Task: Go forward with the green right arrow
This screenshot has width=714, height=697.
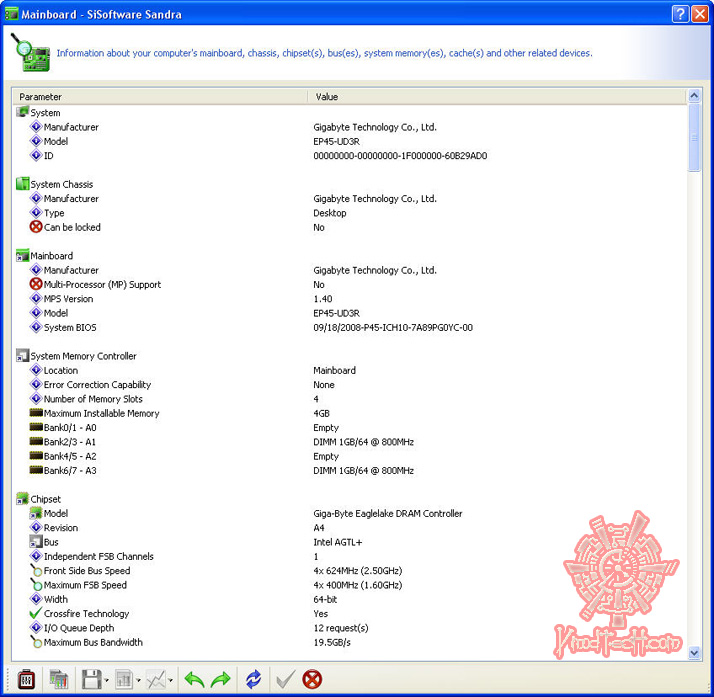Action: (221, 679)
